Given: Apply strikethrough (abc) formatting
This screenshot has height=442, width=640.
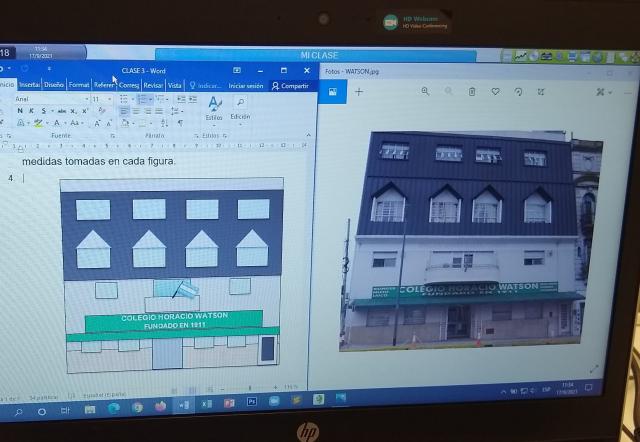Looking at the screenshot, I should click(62, 111).
